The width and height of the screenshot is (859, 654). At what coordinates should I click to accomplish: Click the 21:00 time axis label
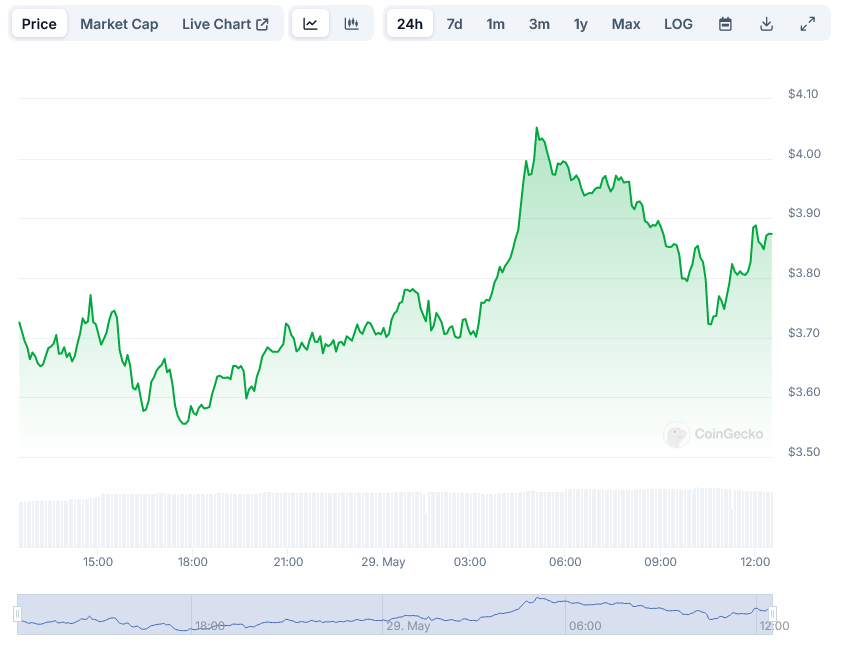tap(289, 562)
